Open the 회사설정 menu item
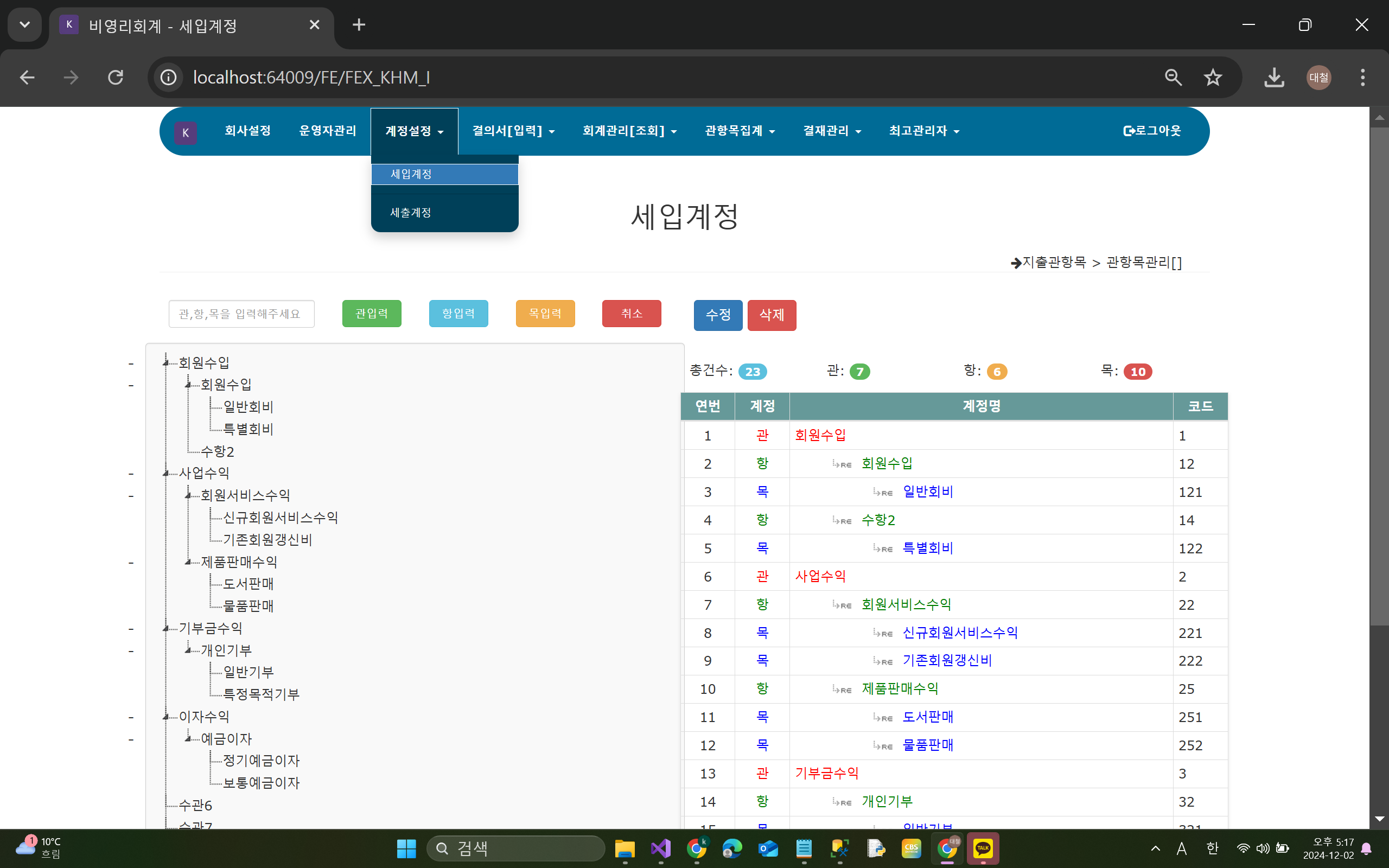 click(247, 131)
